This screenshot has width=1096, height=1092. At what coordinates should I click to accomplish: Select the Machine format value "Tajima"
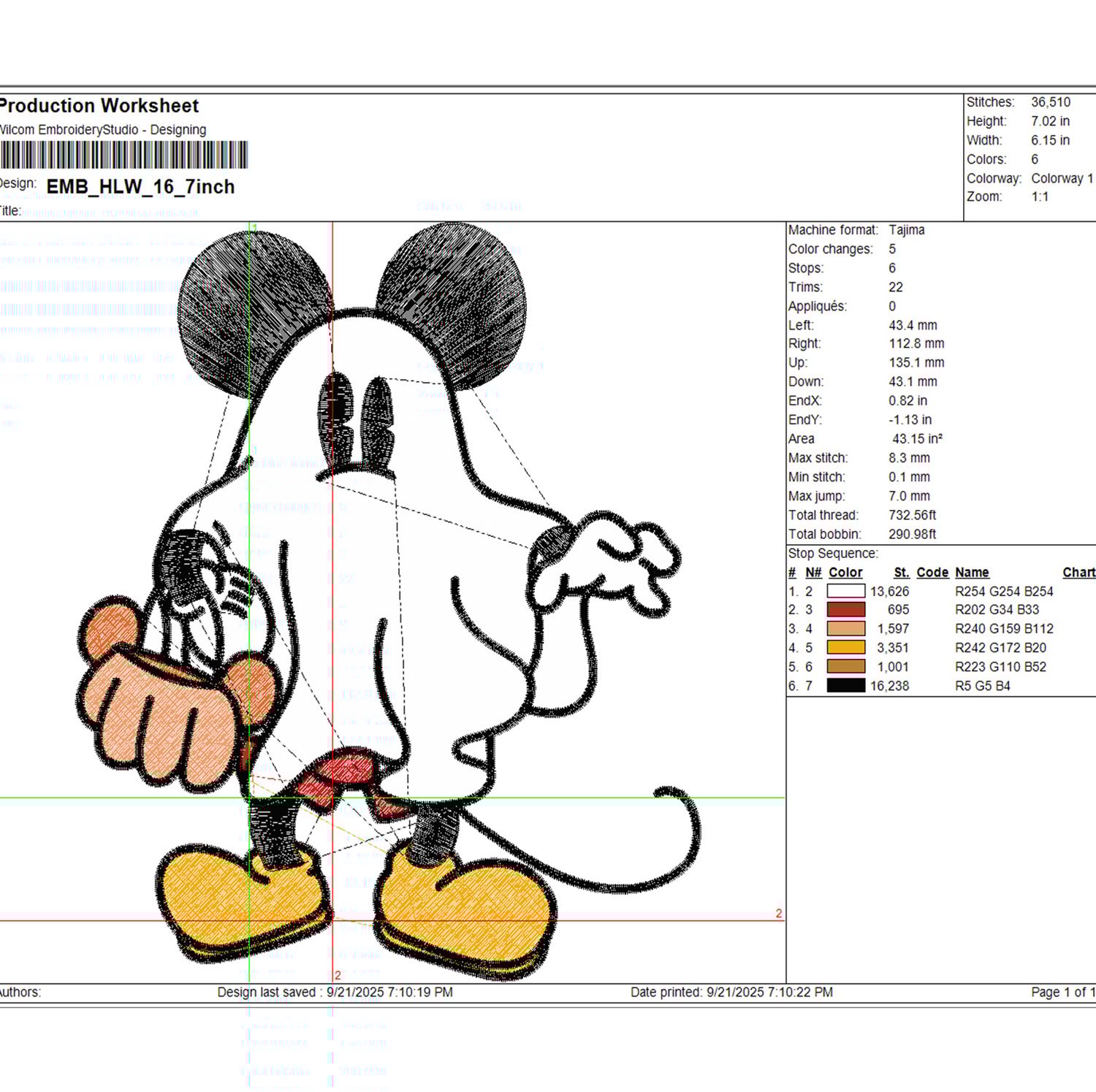click(x=907, y=230)
